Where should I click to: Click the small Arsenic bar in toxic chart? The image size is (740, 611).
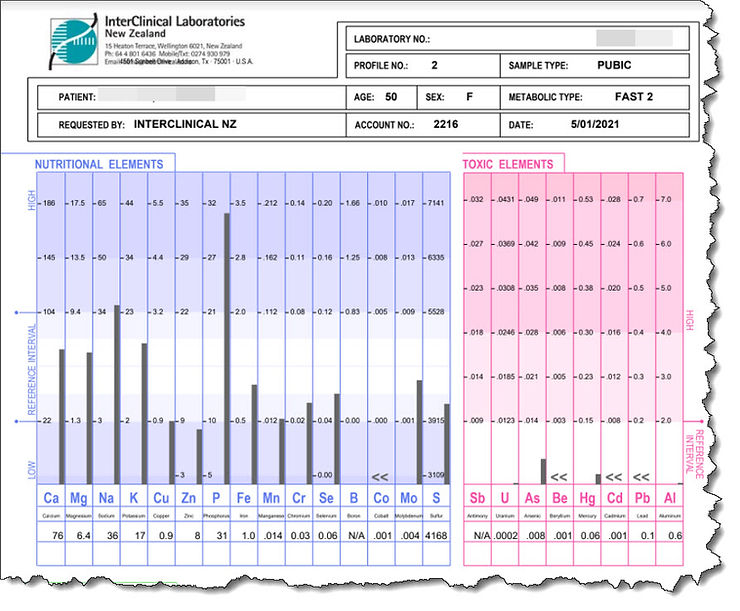tap(543, 471)
